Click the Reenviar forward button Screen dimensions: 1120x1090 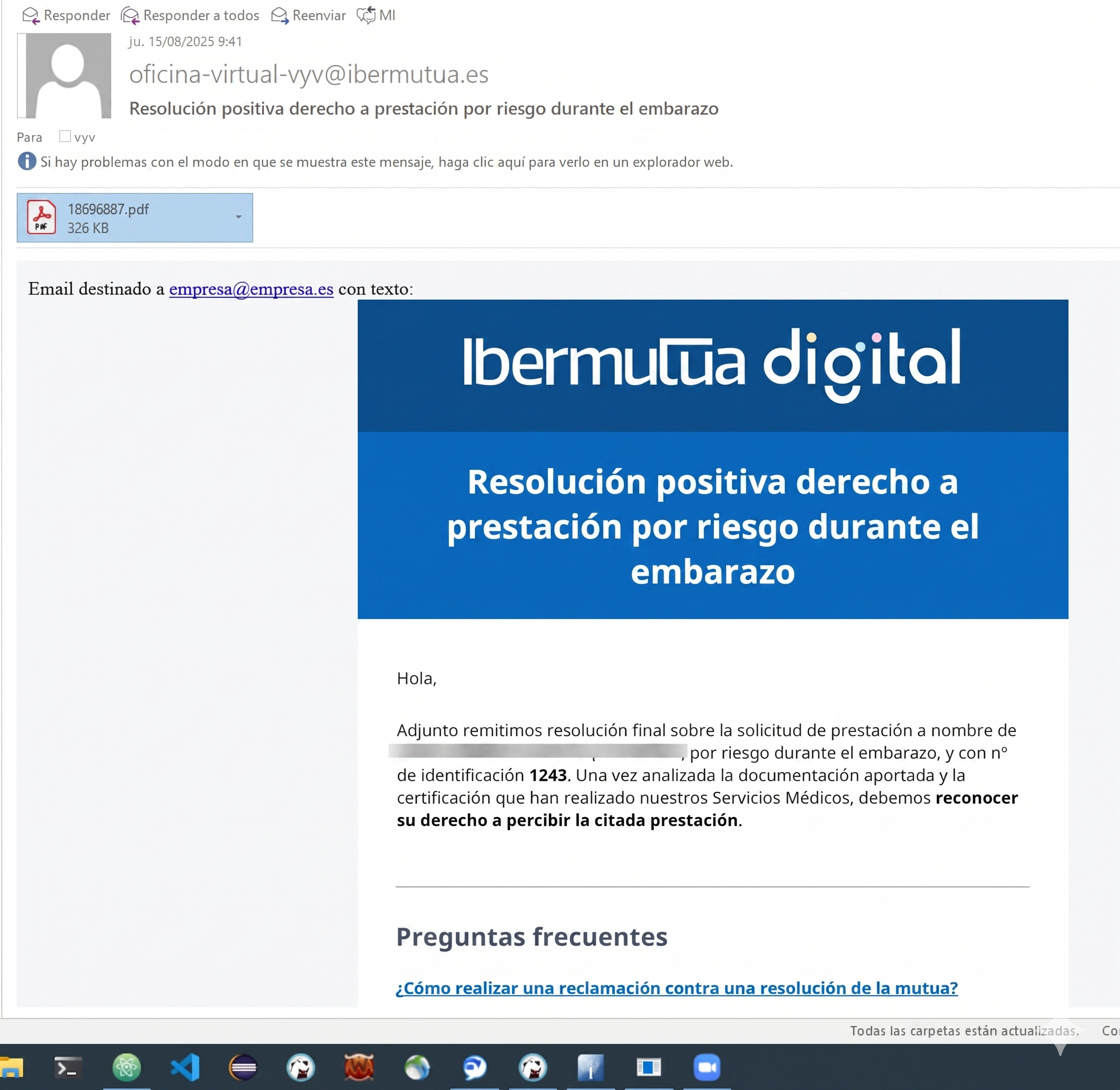click(308, 15)
